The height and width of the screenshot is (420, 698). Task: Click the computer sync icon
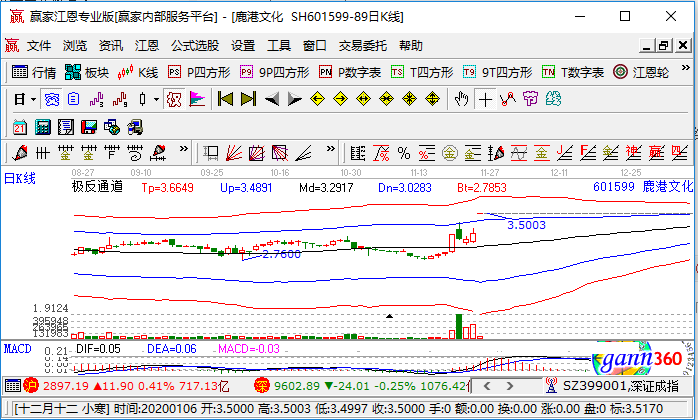(x=135, y=128)
